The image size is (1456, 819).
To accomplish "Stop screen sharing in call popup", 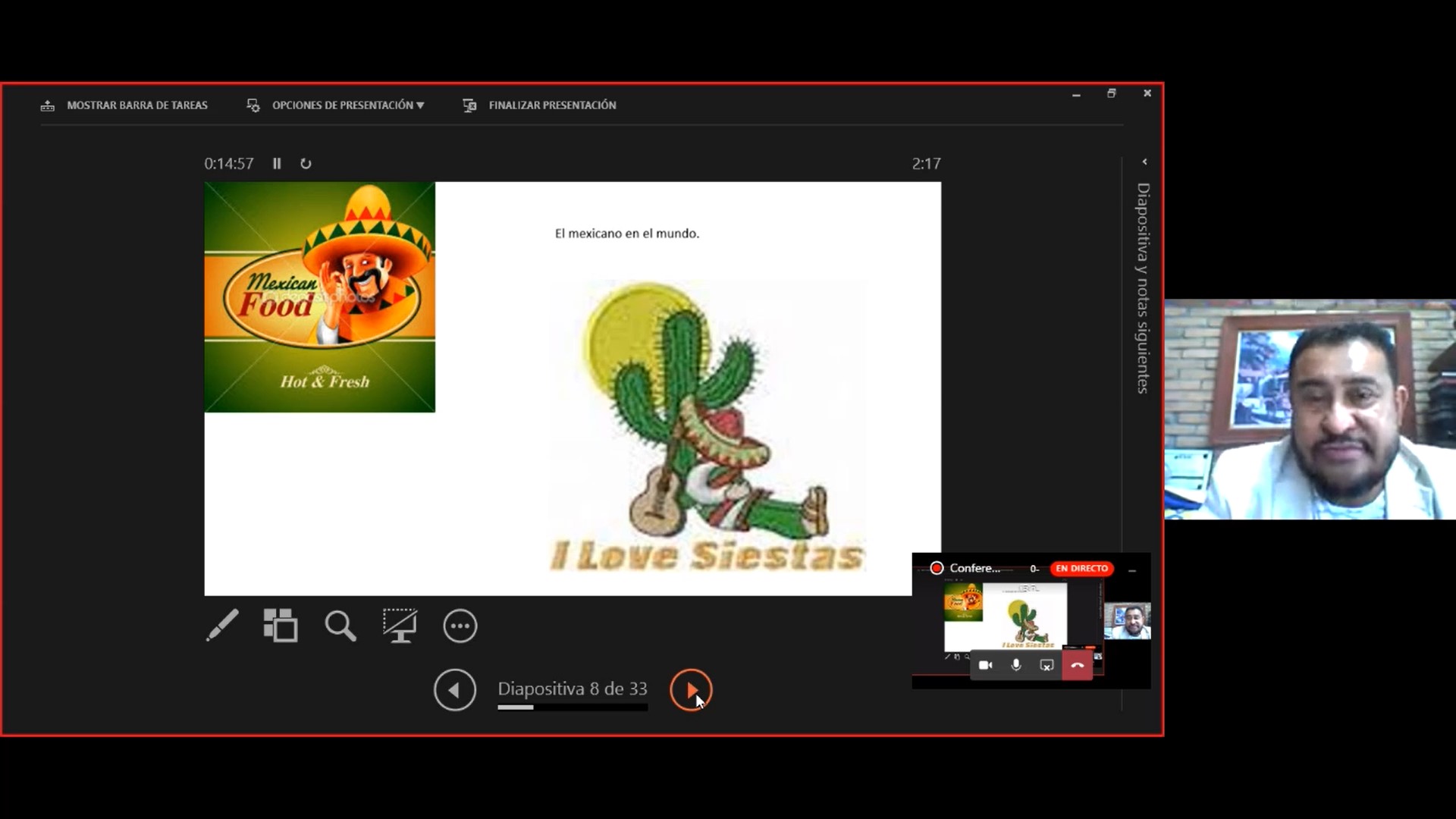I will pos(1046,665).
